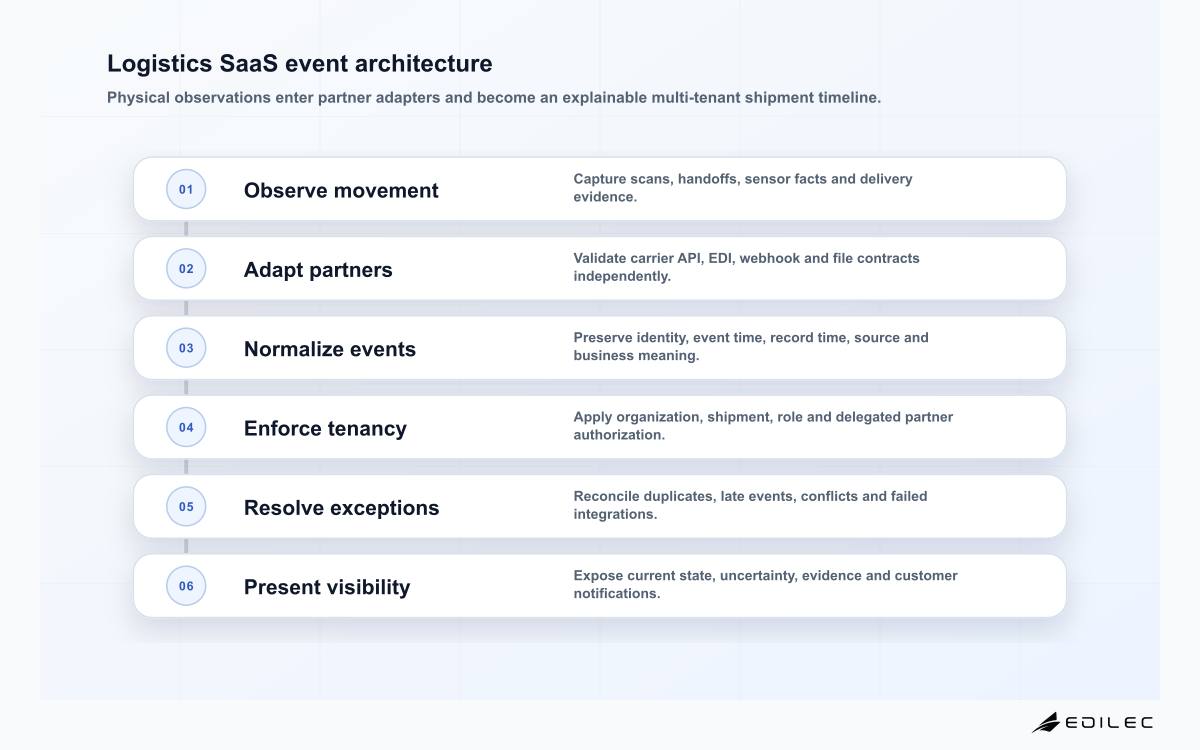Select the Enforce tenancy title
Screen dimensions: 1200x750
click(x=325, y=428)
